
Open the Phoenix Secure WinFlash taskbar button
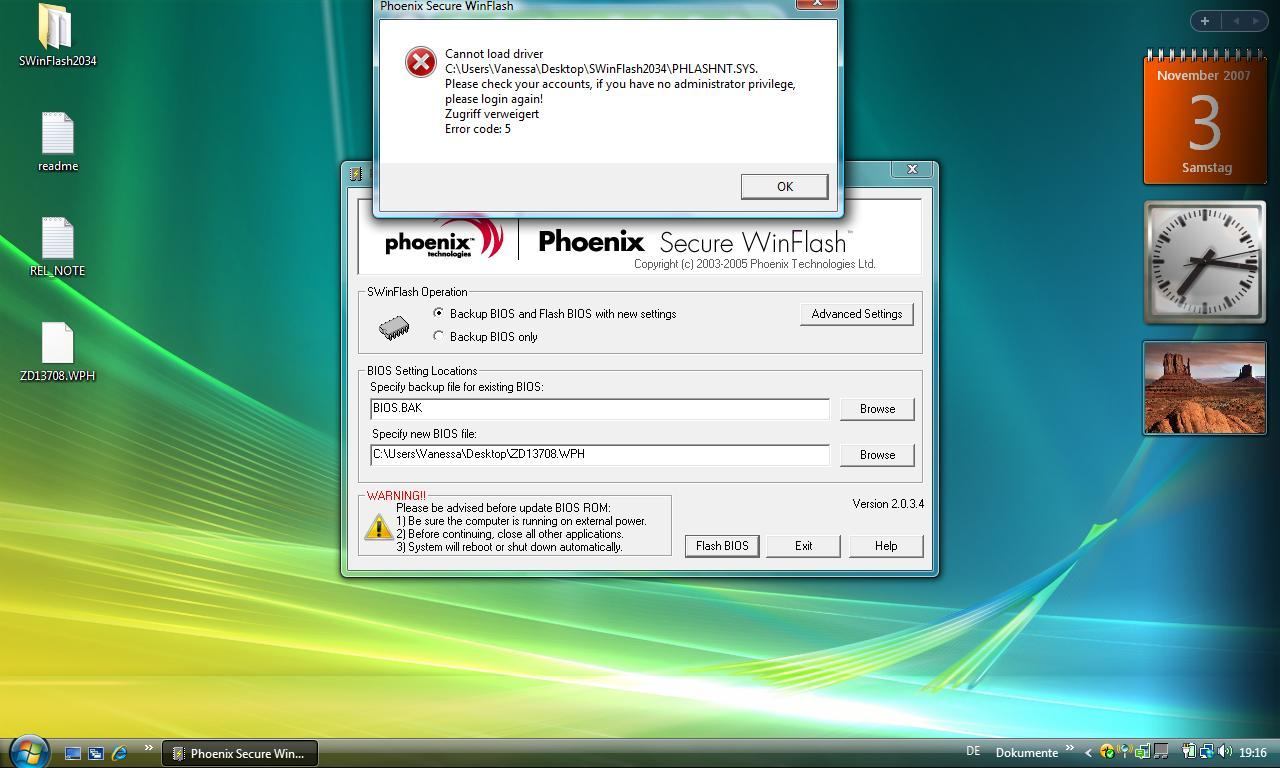(x=239, y=753)
